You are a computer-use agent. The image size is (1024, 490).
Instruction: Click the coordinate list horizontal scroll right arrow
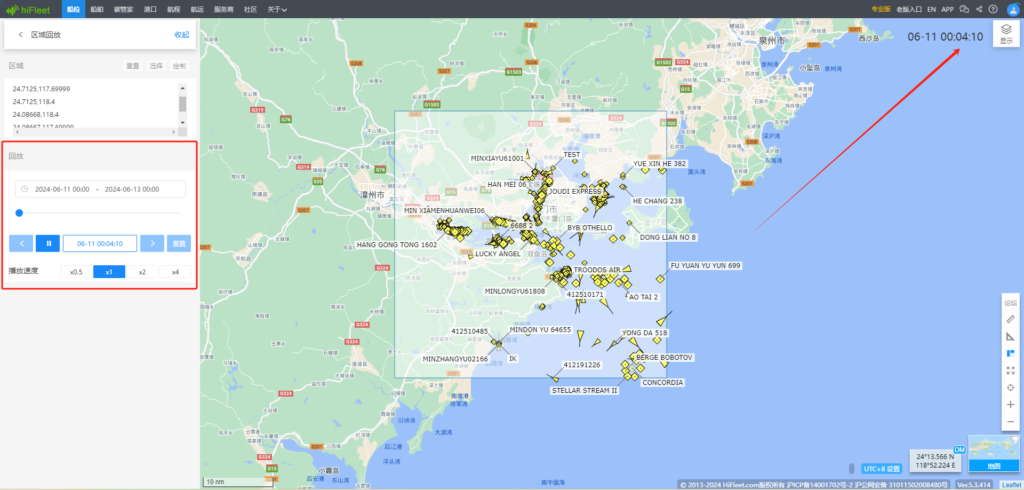coord(174,132)
